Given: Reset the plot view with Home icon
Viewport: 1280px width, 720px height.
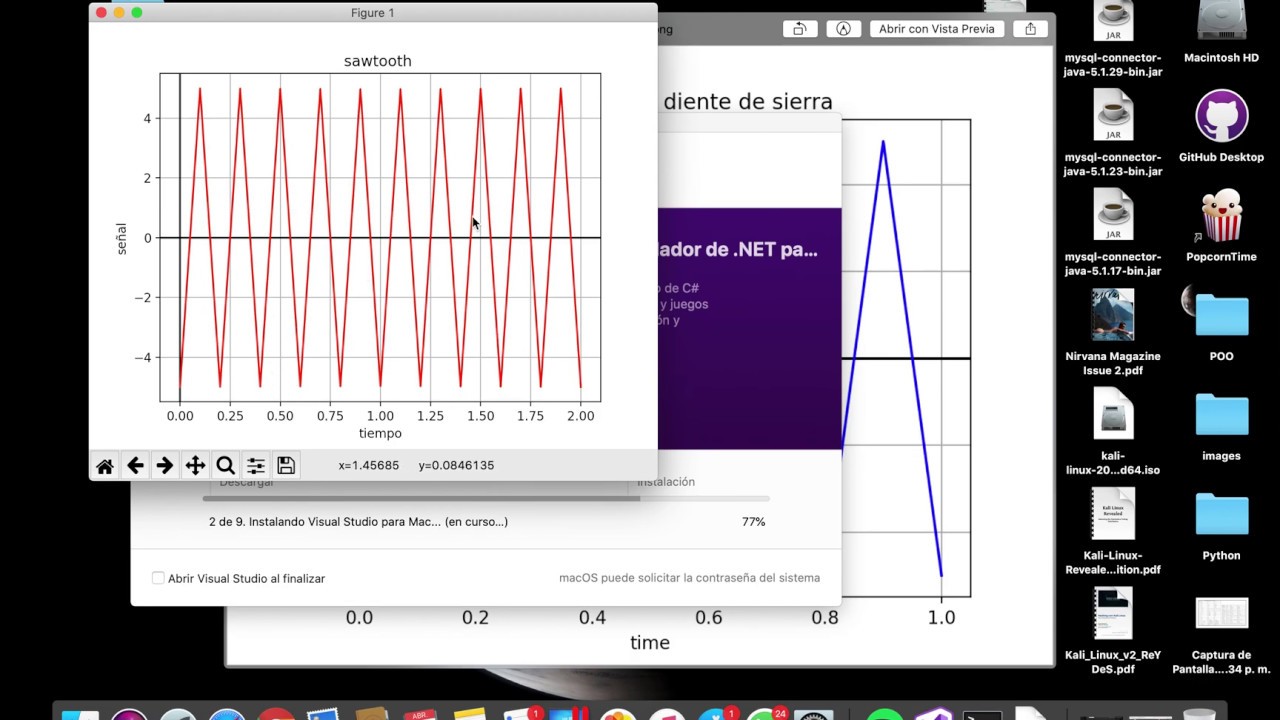Looking at the screenshot, I should pos(105,465).
